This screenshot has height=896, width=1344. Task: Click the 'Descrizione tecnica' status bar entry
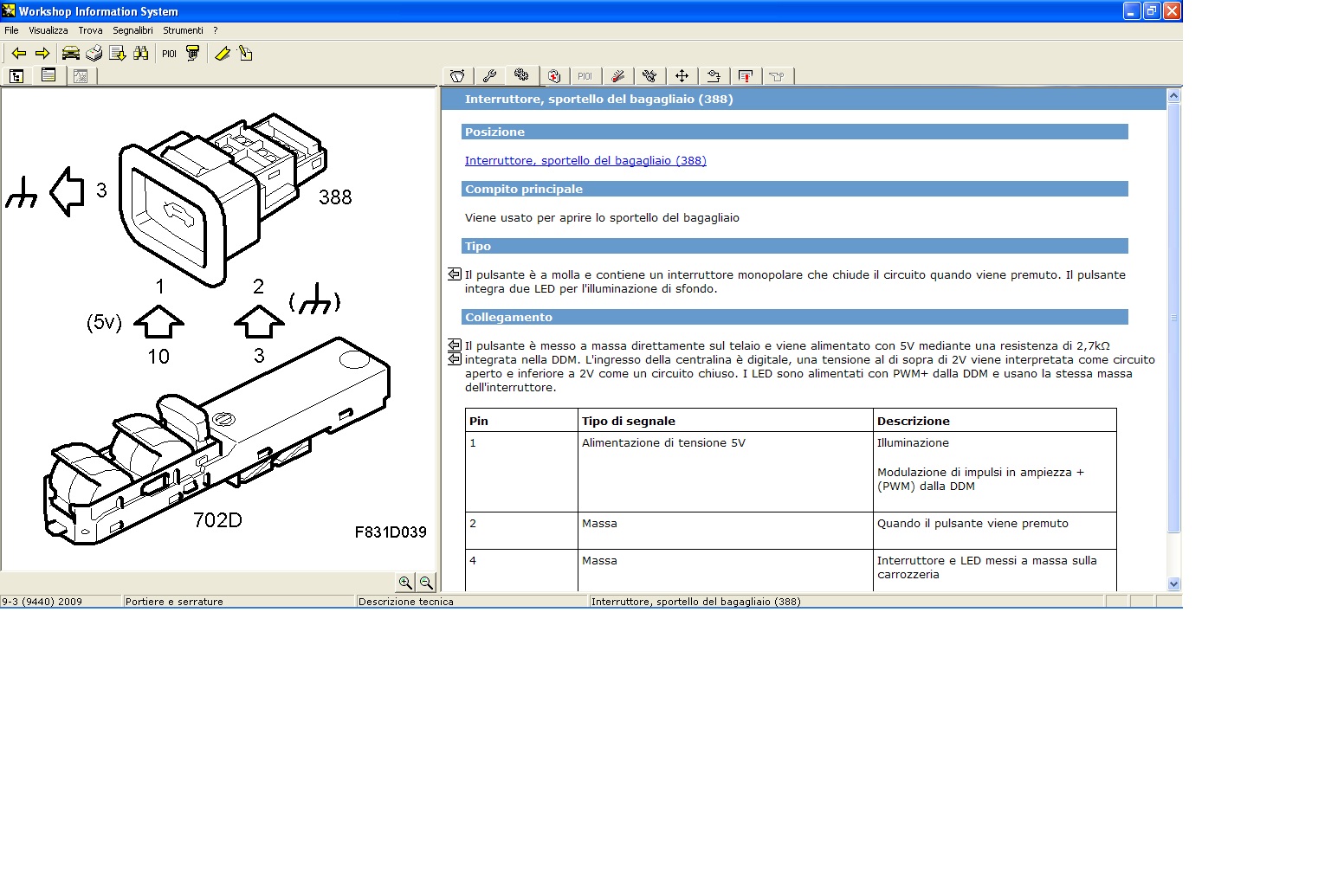point(472,602)
